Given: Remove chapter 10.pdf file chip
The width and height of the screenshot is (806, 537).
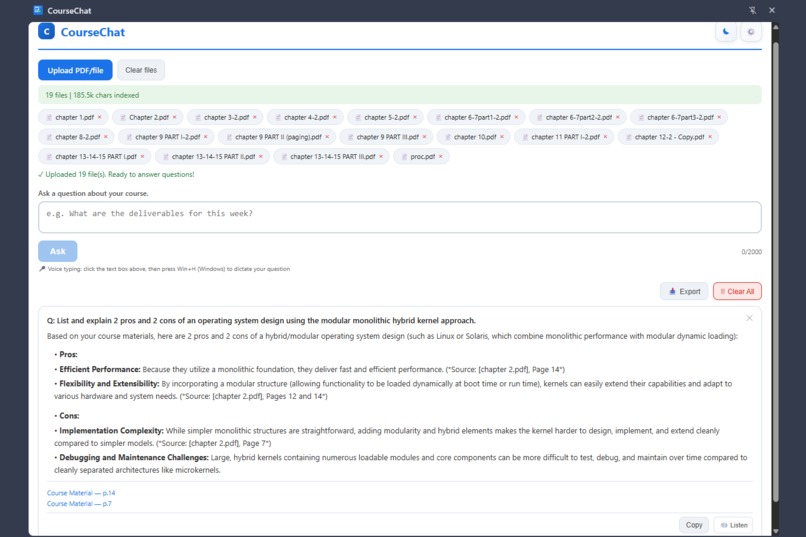Looking at the screenshot, I should tap(502, 137).
